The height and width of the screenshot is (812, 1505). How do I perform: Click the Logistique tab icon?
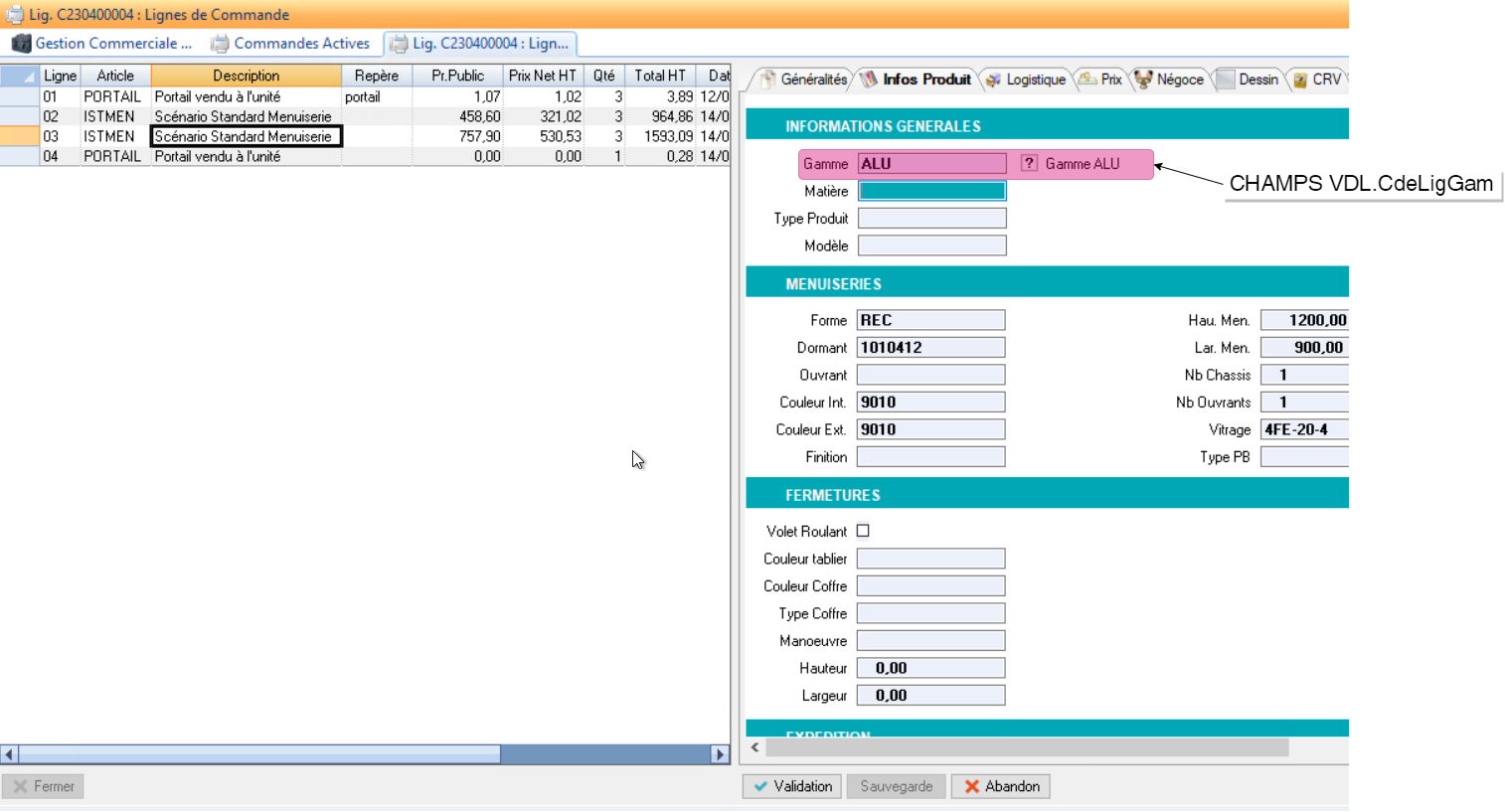(x=993, y=81)
